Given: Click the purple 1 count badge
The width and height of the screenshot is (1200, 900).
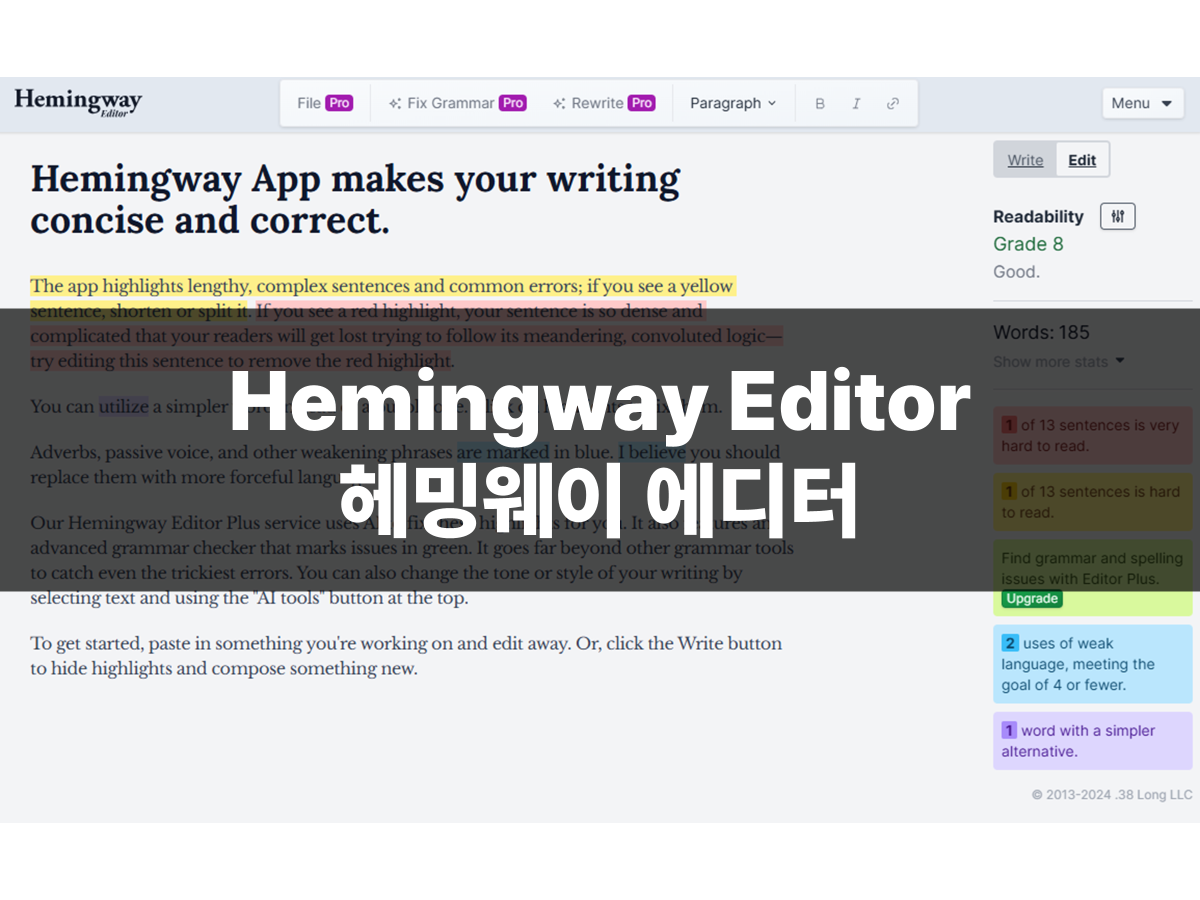Looking at the screenshot, I should pos(1009,731).
